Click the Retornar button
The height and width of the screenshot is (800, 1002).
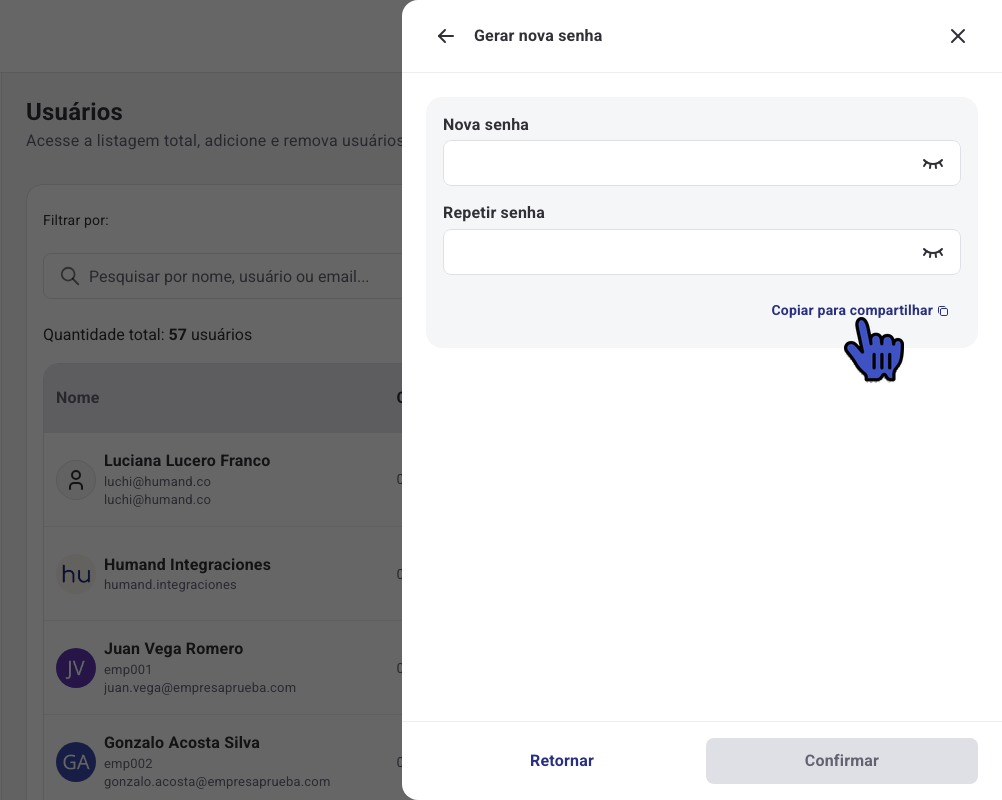coord(562,760)
